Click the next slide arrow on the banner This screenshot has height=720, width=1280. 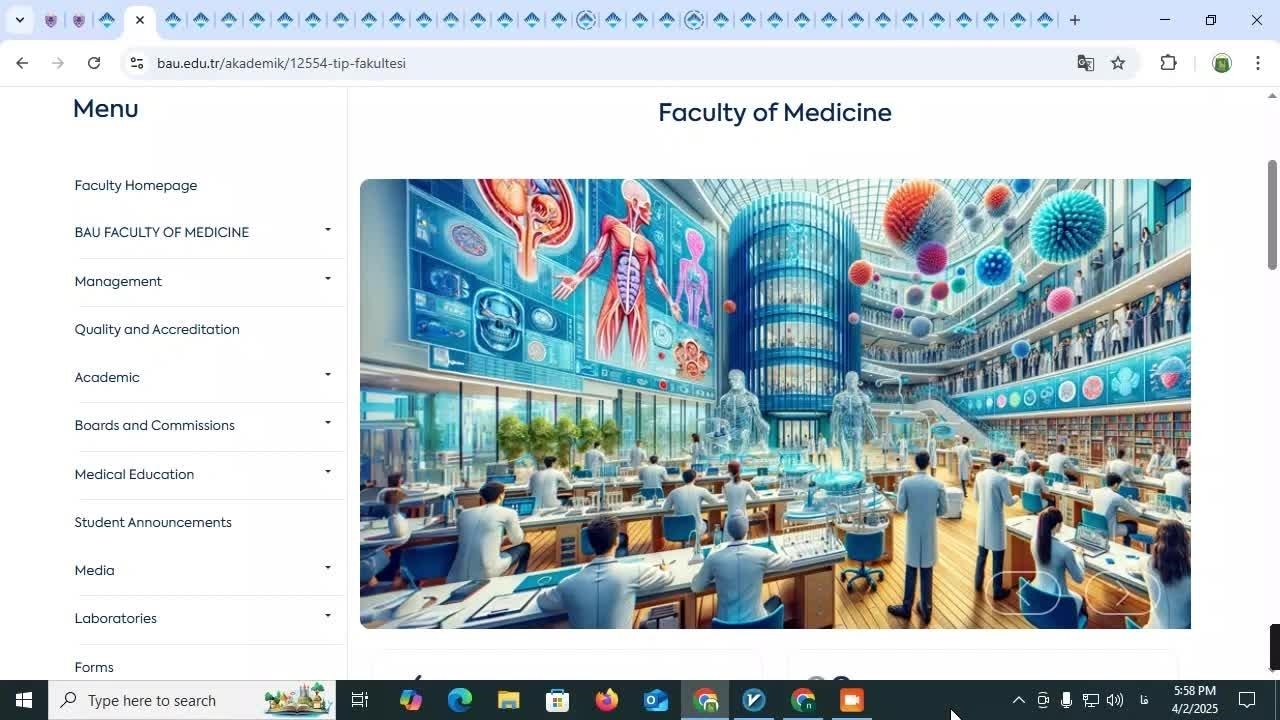point(1122,596)
